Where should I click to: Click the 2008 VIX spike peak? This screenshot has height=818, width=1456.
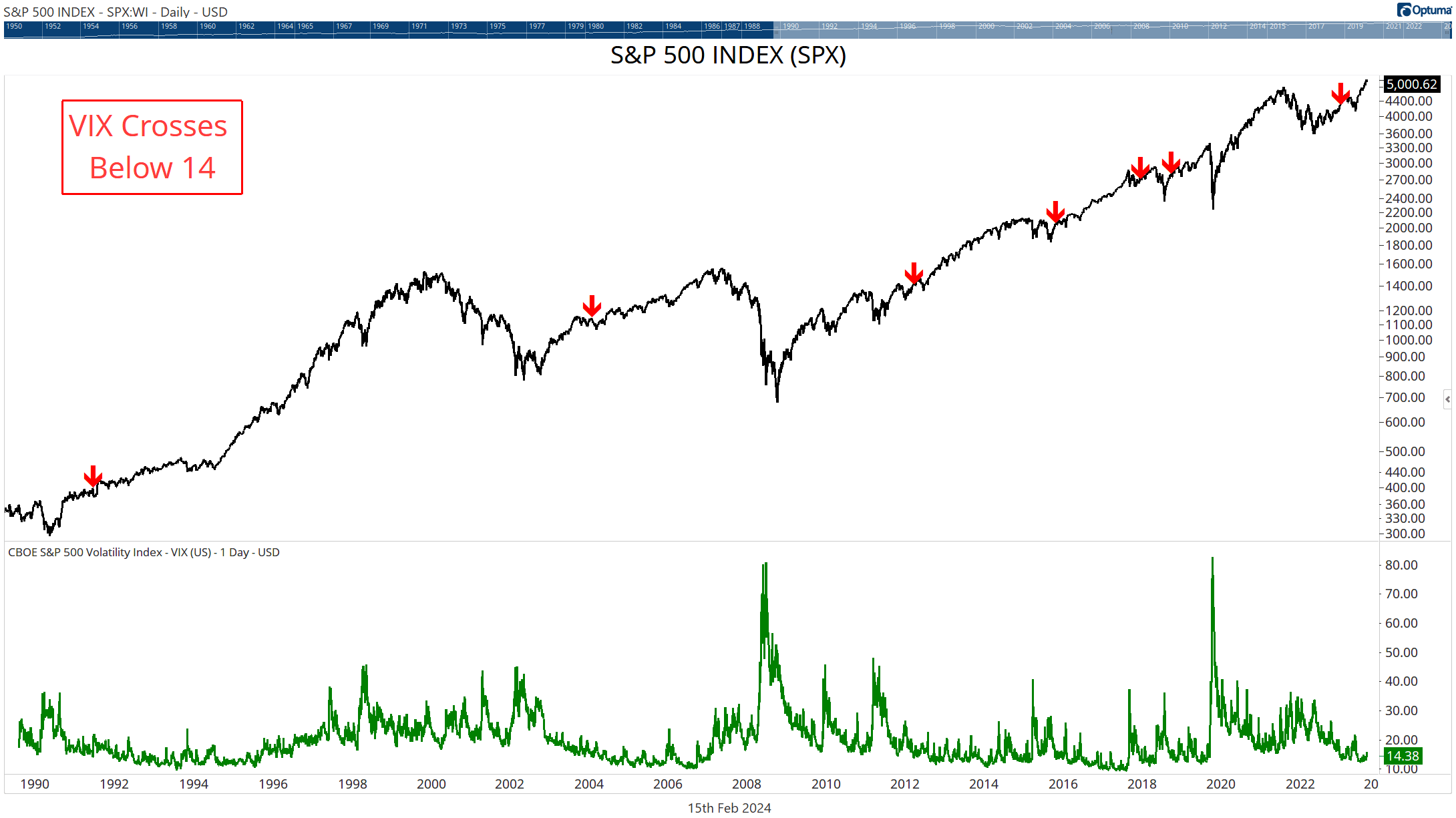(x=765, y=564)
